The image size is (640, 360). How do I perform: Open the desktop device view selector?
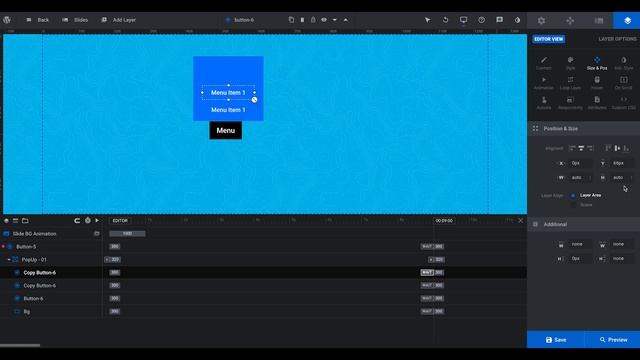[463, 20]
